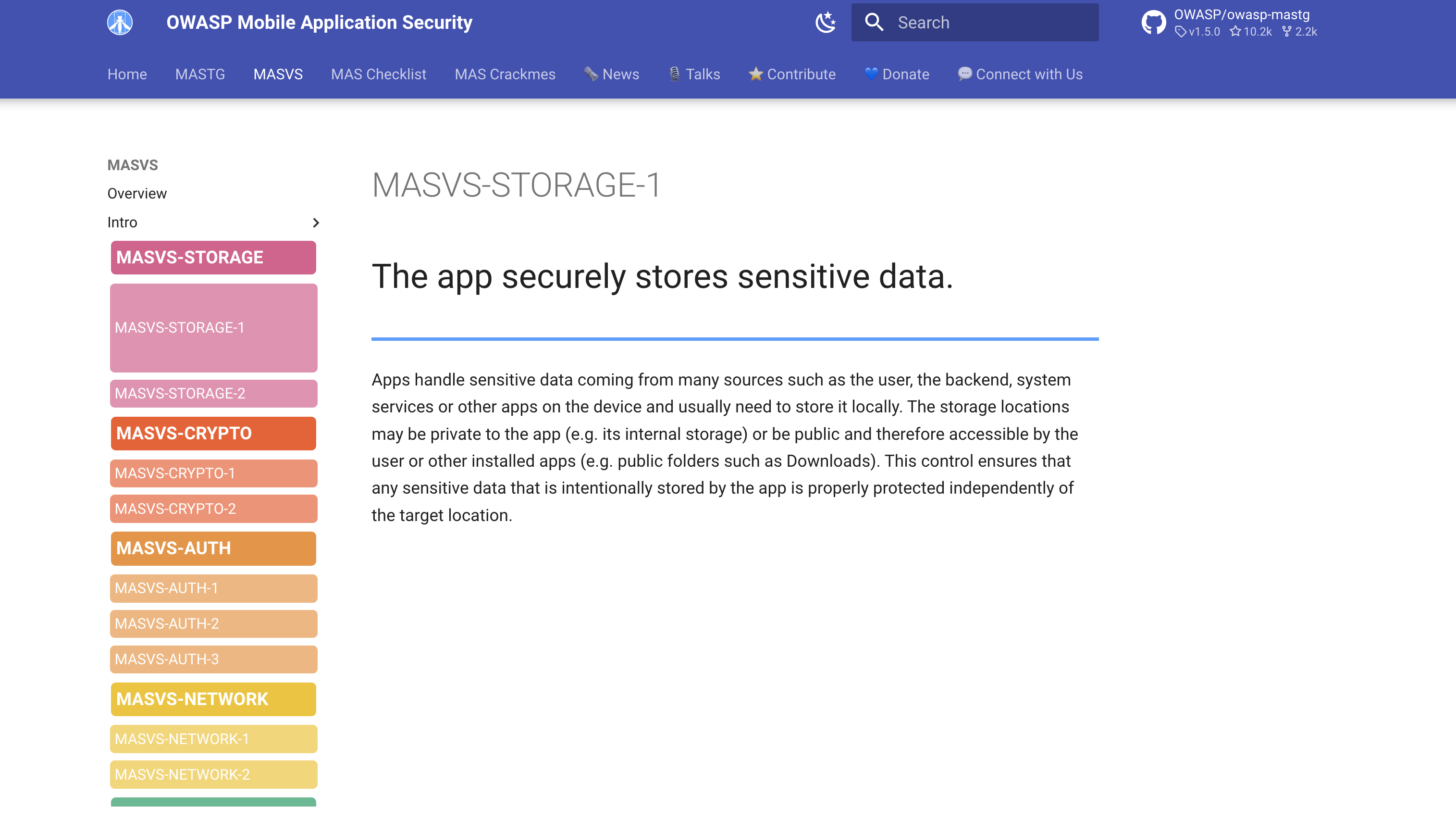Click the search input field

(975, 22)
